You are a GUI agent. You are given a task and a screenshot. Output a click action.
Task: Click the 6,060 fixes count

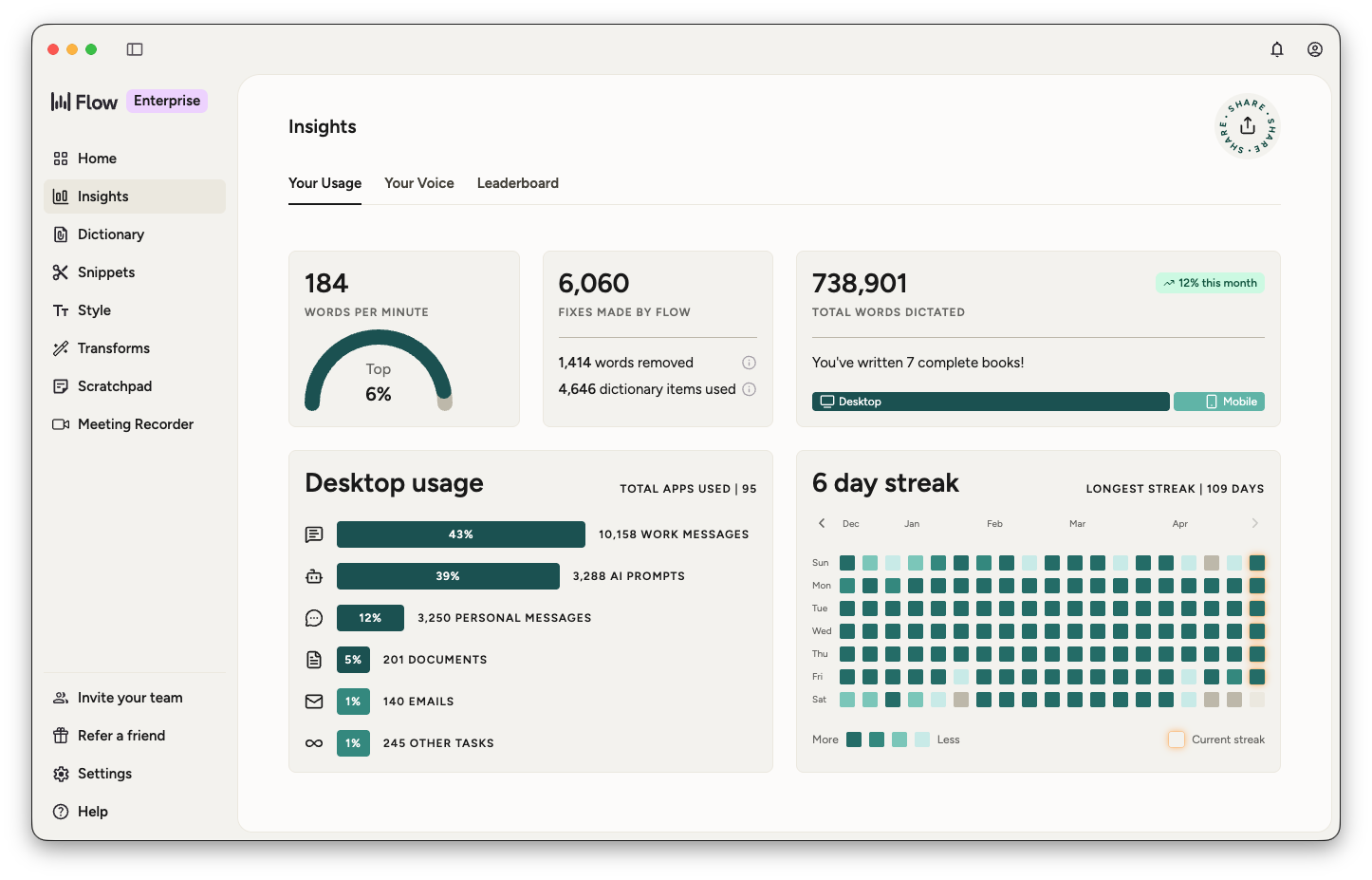tap(594, 283)
